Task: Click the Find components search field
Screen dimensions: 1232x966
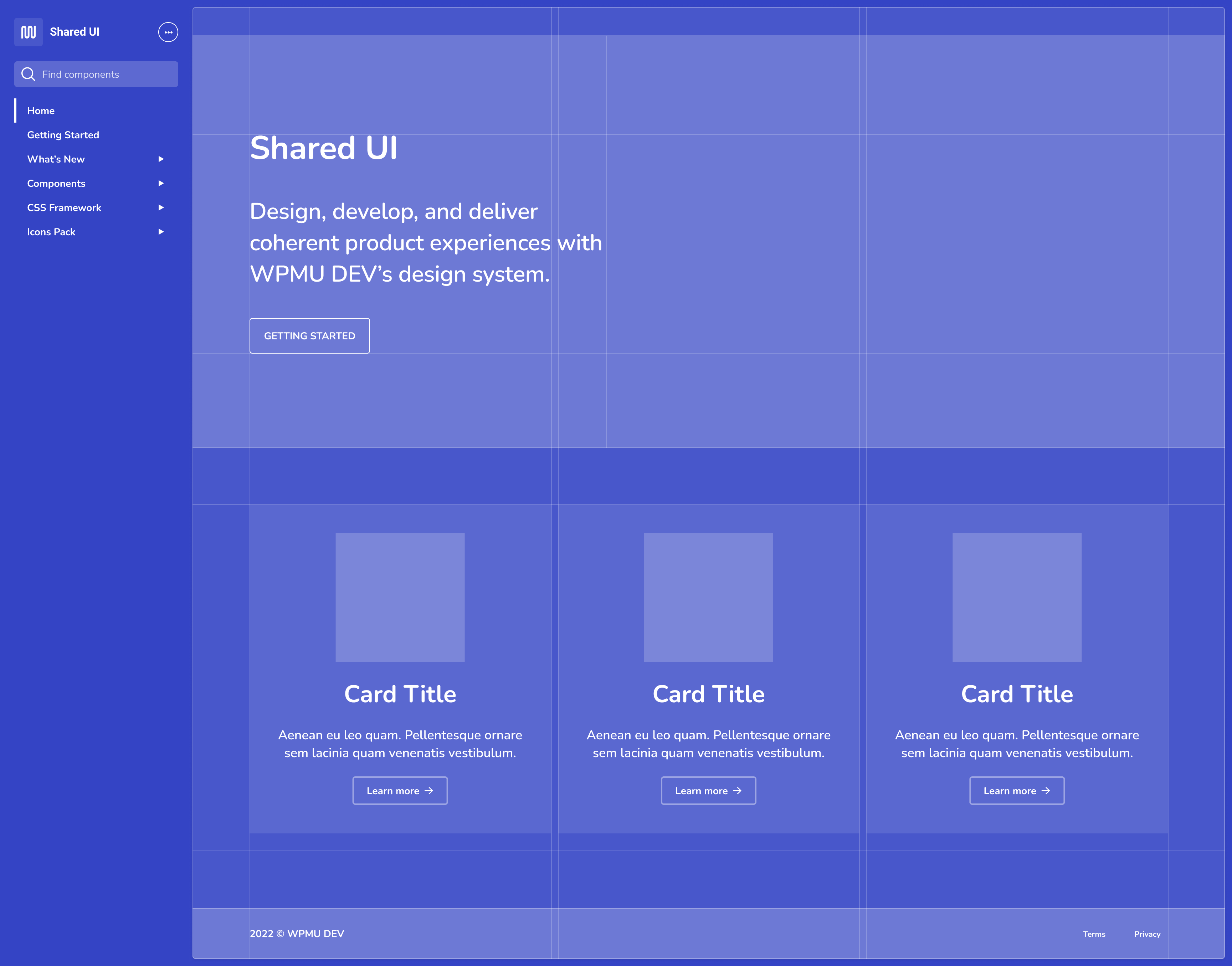Action: click(96, 73)
